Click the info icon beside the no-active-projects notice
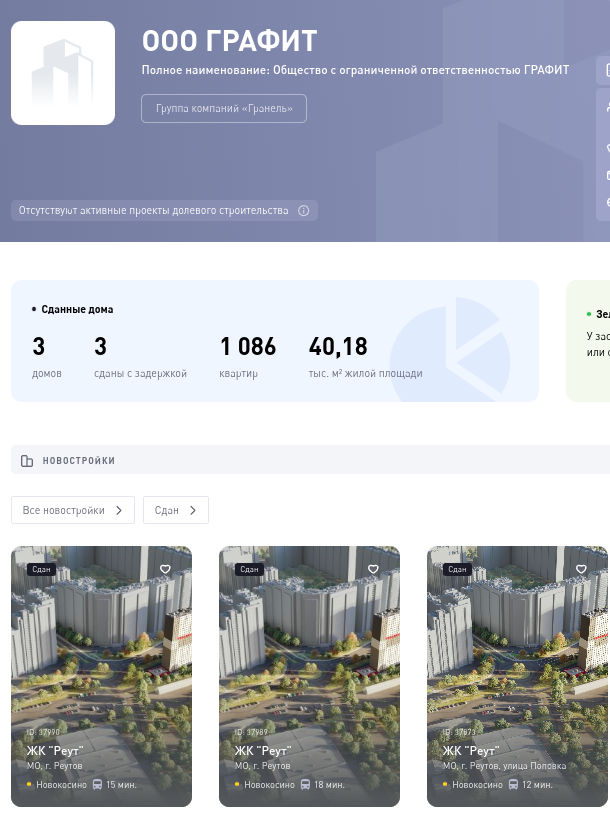The width and height of the screenshot is (610, 831). (x=304, y=211)
